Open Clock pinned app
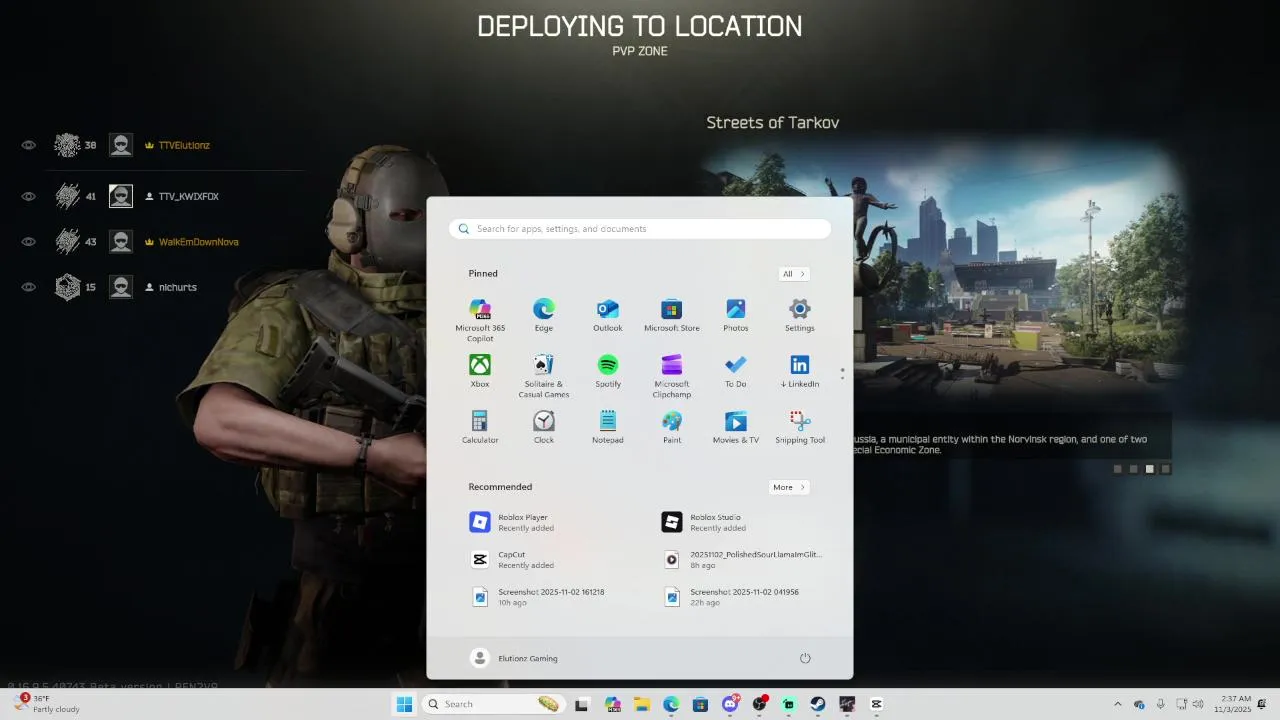The width and height of the screenshot is (1280, 720). pos(544,428)
